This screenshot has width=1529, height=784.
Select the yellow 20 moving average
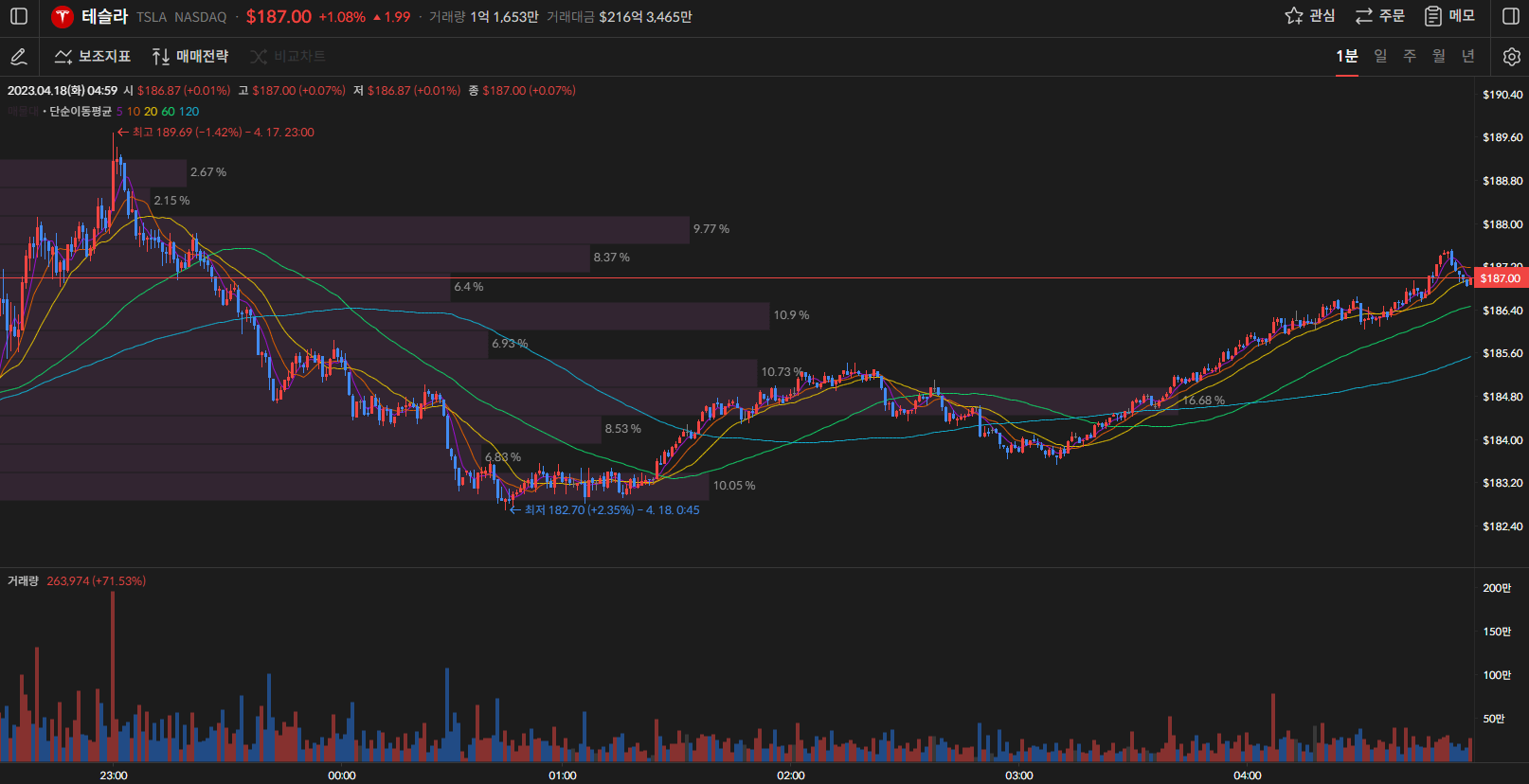pyautogui.click(x=151, y=112)
